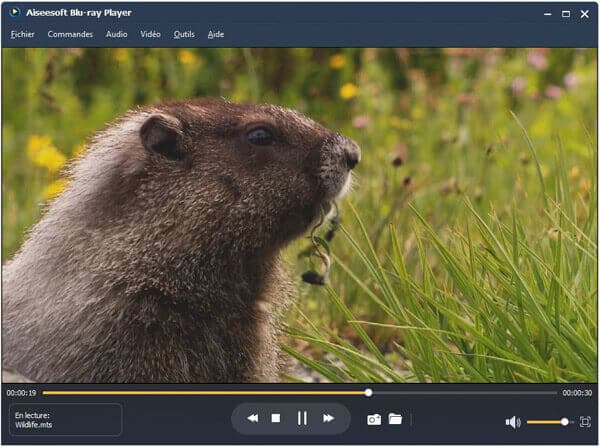The width and height of the screenshot is (600, 447).
Task: Seek to unplayed part of timeline
Action: click(465, 393)
